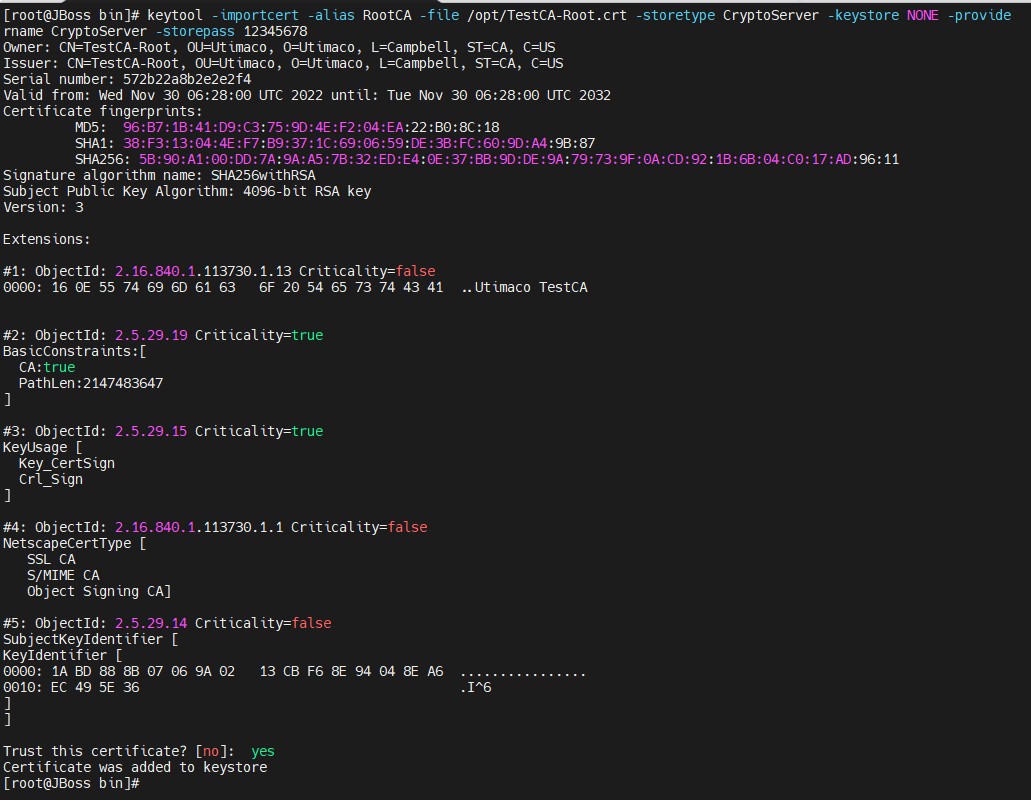Click 'Certificate was added to keystore' message
Image resolution: width=1031 pixels, height=800 pixels.
(x=135, y=767)
